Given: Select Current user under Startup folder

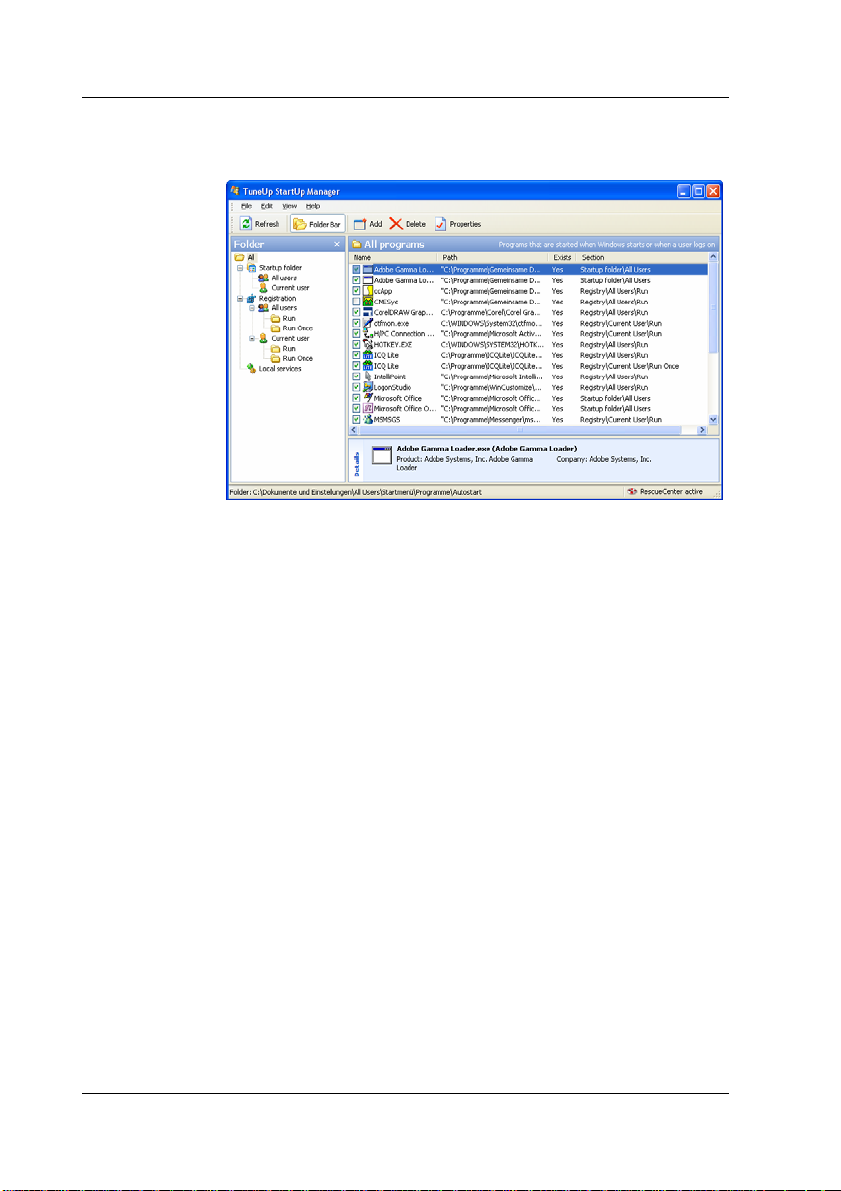Looking at the screenshot, I should coord(284,288).
